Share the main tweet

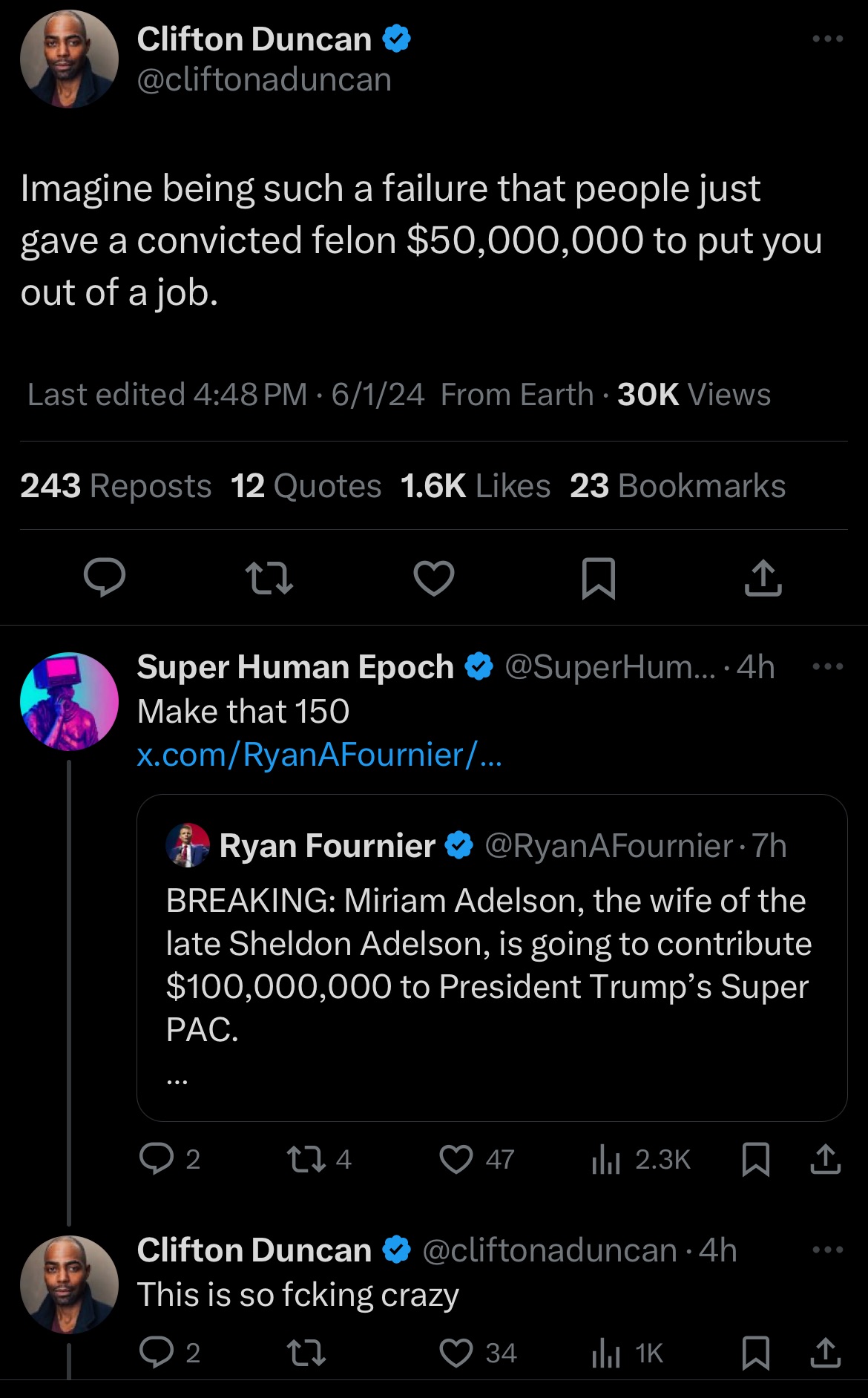[763, 578]
